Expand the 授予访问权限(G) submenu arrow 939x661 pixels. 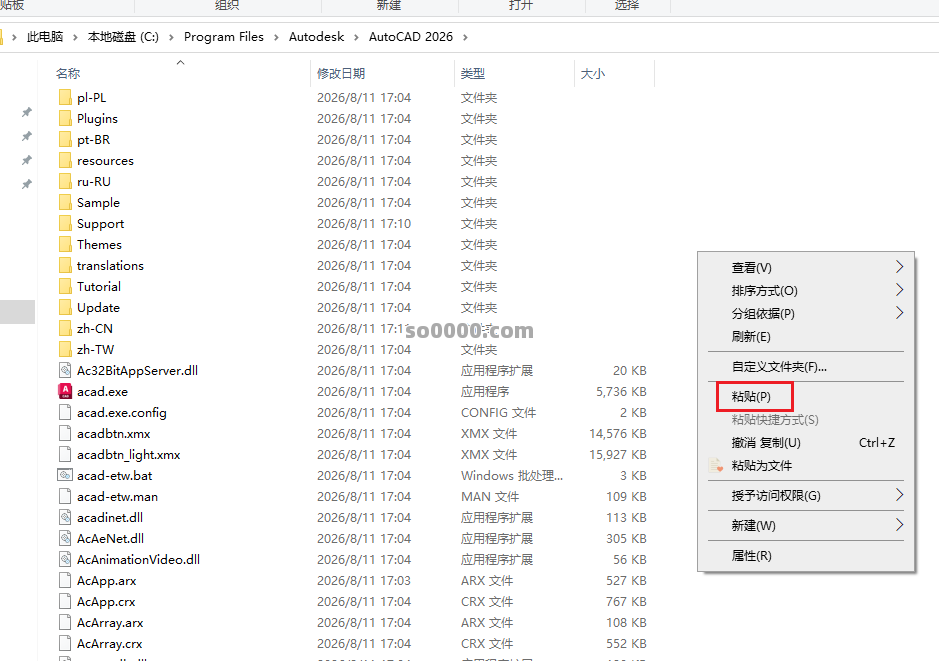(x=899, y=495)
